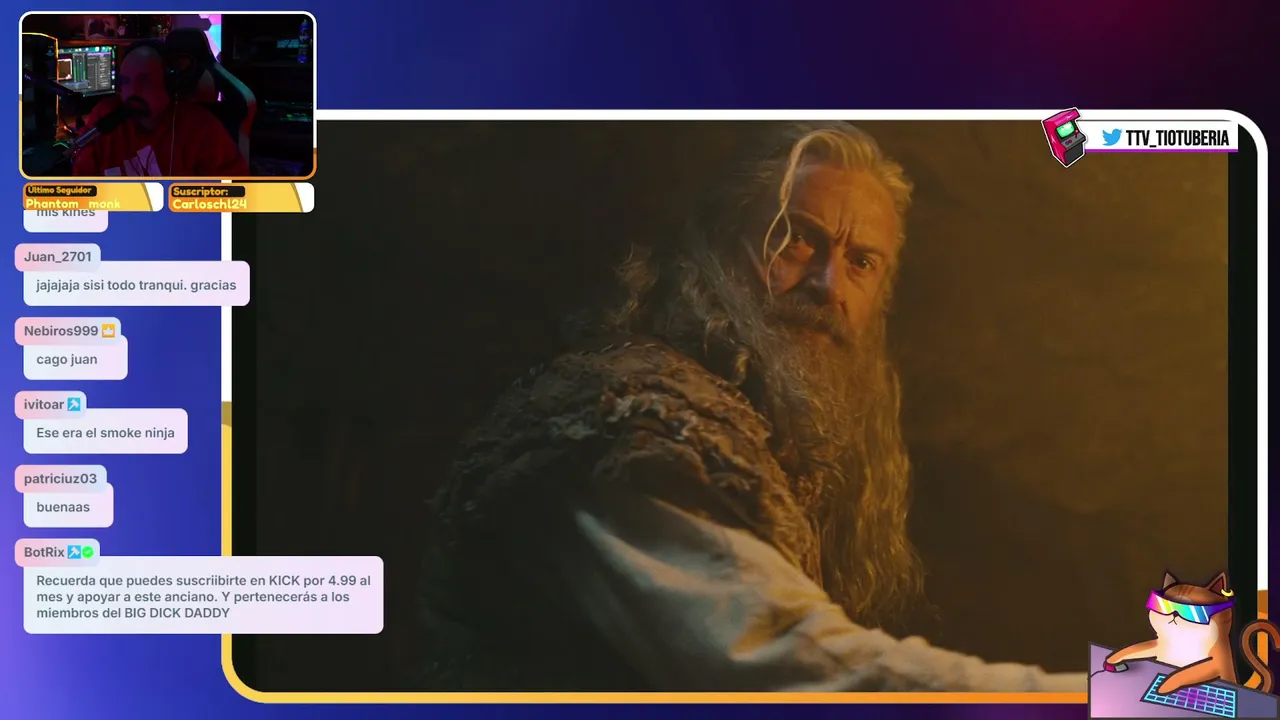
Task: Click the Último Seguidor label
Action: (60, 190)
